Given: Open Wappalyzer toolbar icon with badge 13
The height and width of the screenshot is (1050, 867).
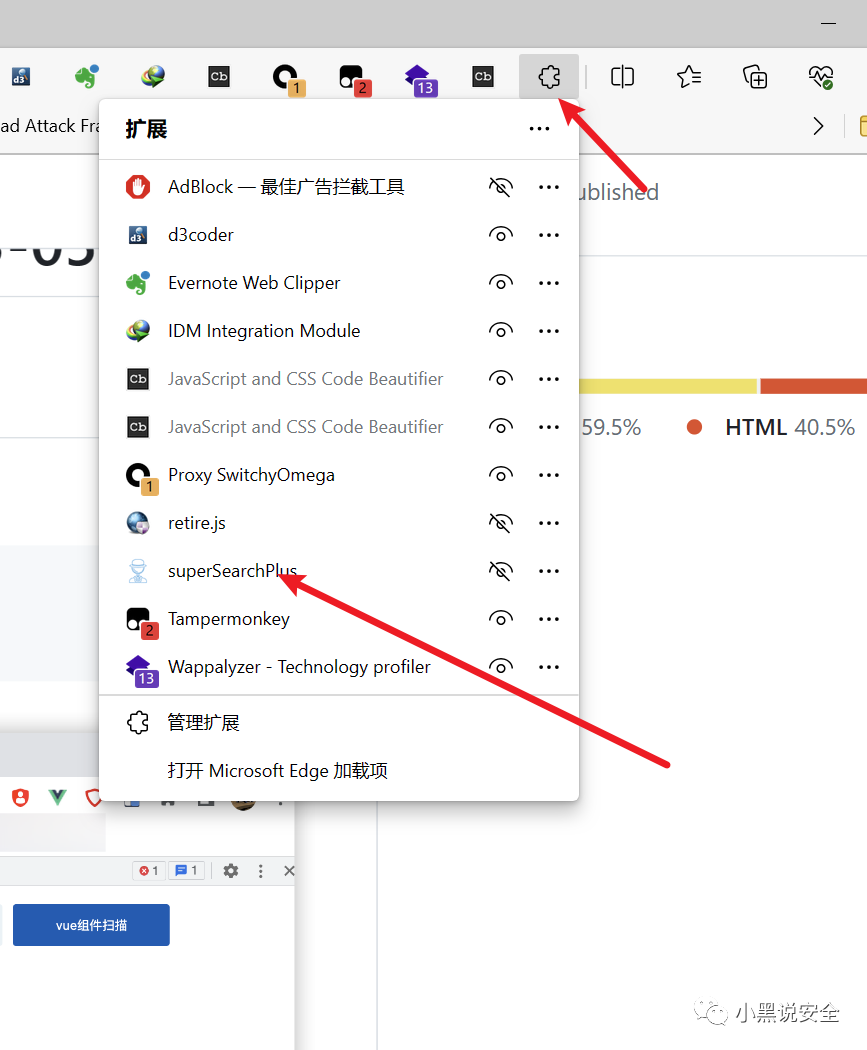Looking at the screenshot, I should [x=421, y=80].
